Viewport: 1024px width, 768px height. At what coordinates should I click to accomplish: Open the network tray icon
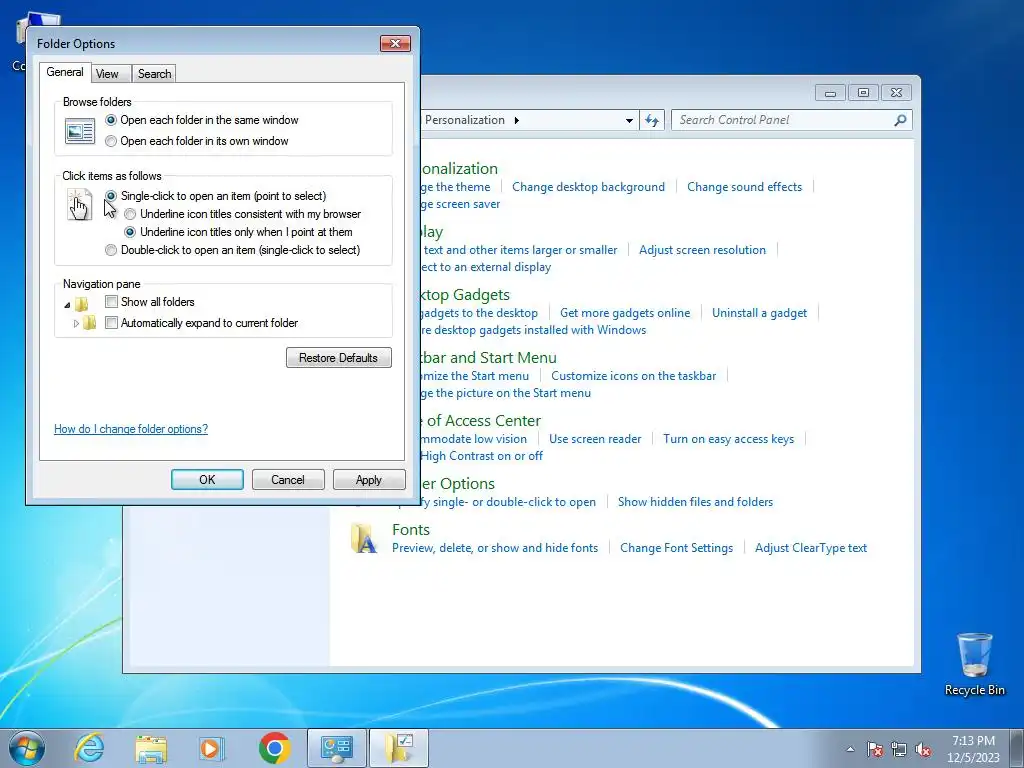coord(899,749)
